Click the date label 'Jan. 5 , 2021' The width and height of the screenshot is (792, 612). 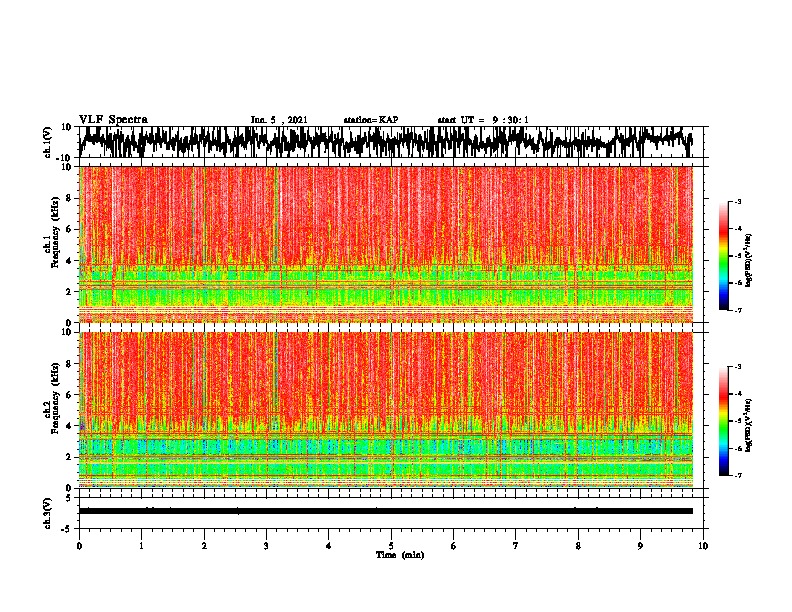[x=279, y=120]
